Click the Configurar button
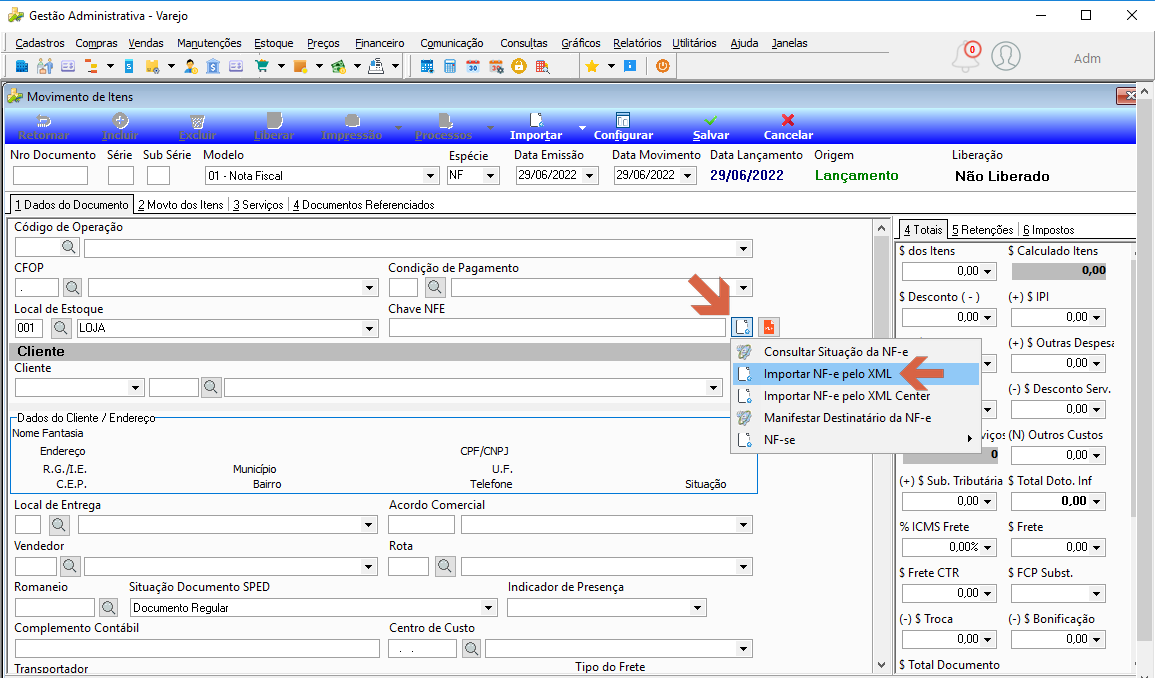The image size is (1155, 678). (x=623, y=126)
